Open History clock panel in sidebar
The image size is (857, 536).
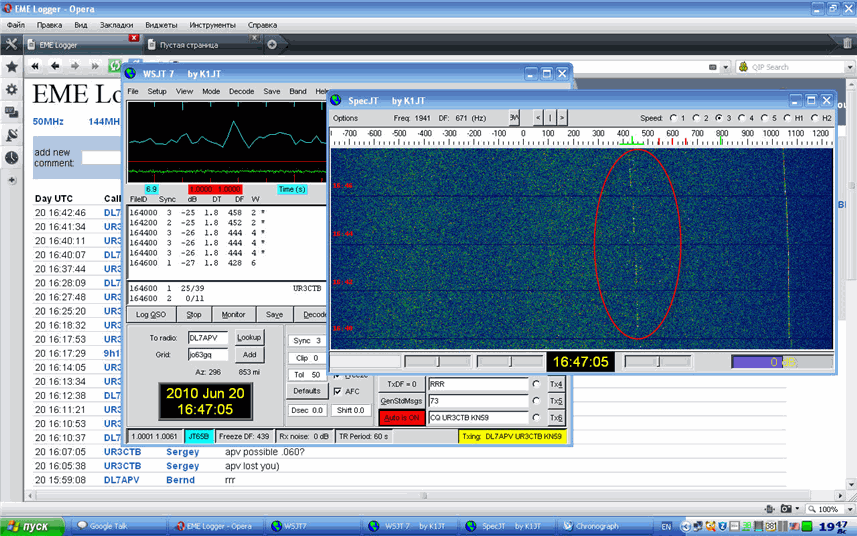[11, 158]
